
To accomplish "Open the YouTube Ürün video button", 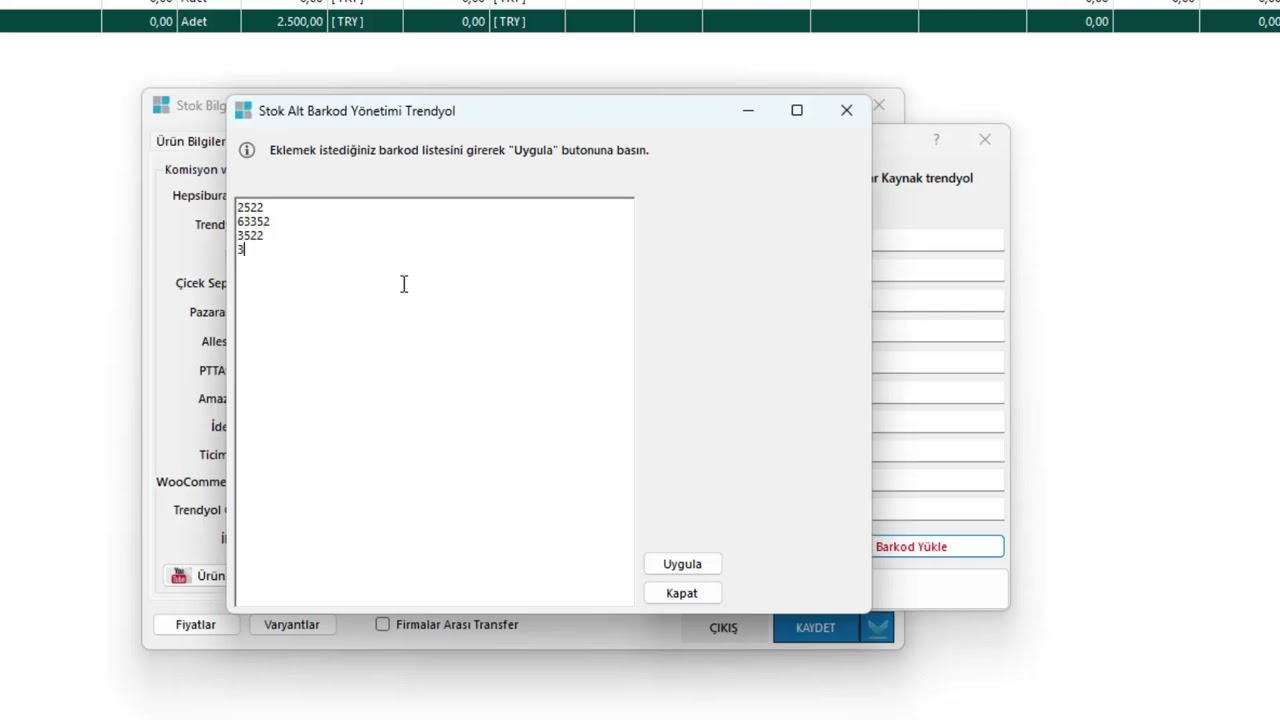I will [196, 576].
